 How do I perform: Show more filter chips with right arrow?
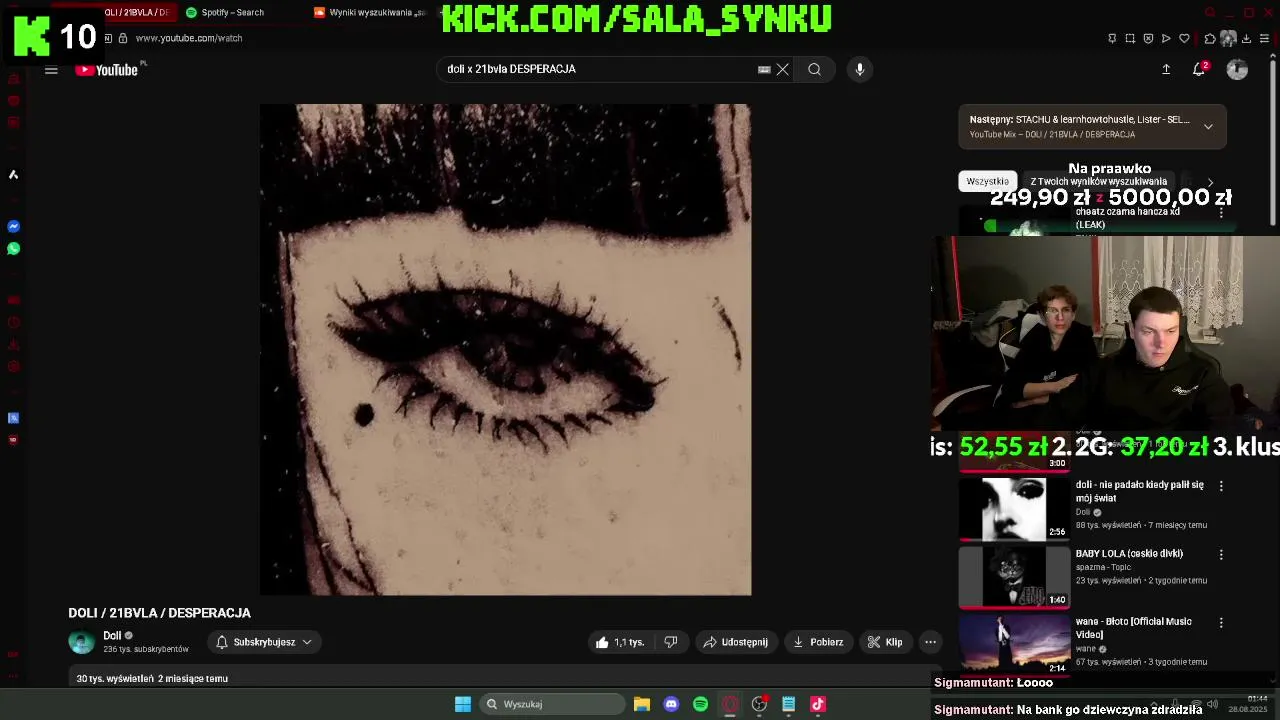pos(1210,183)
